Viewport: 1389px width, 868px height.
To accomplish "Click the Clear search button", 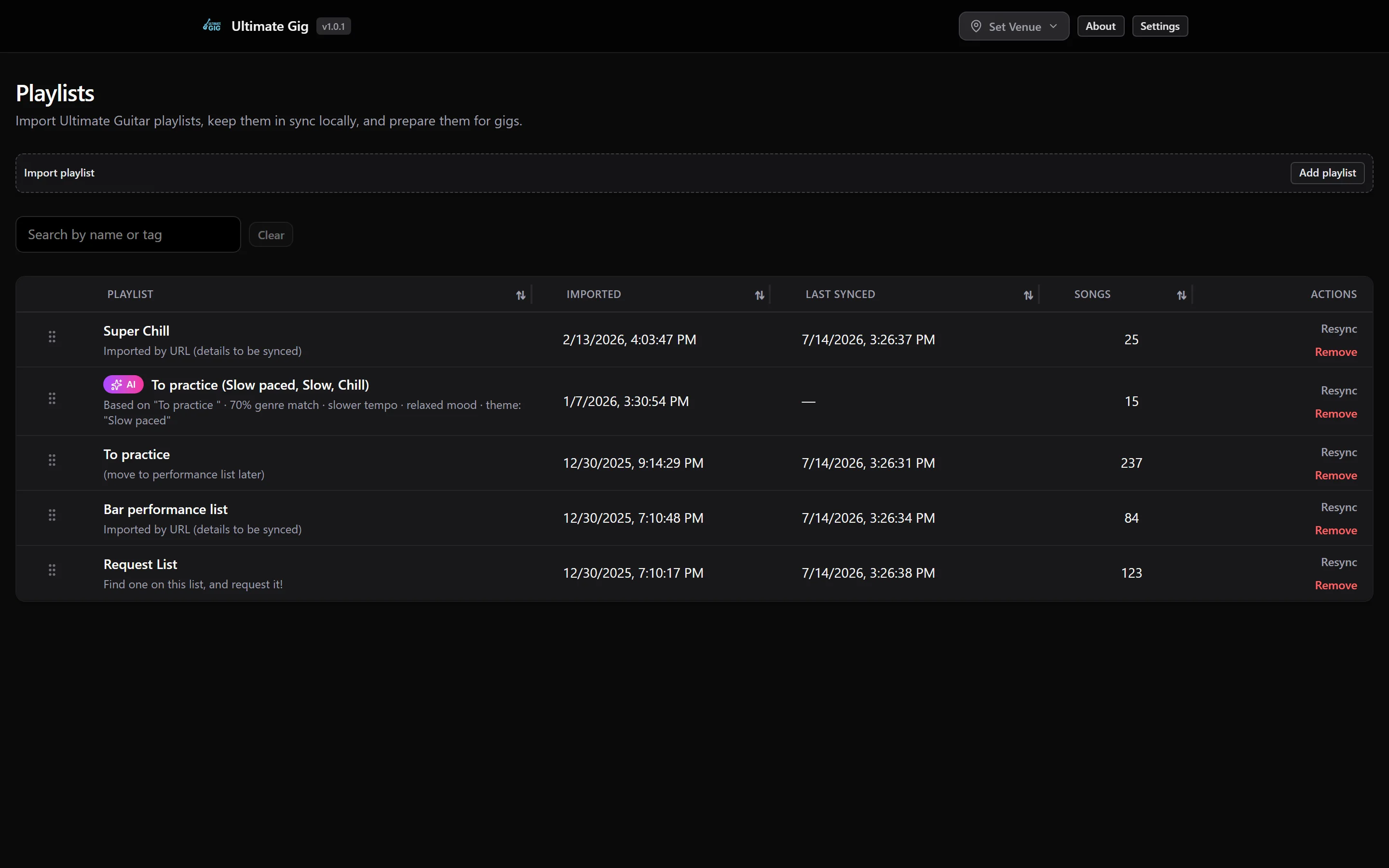I will [271, 235].
